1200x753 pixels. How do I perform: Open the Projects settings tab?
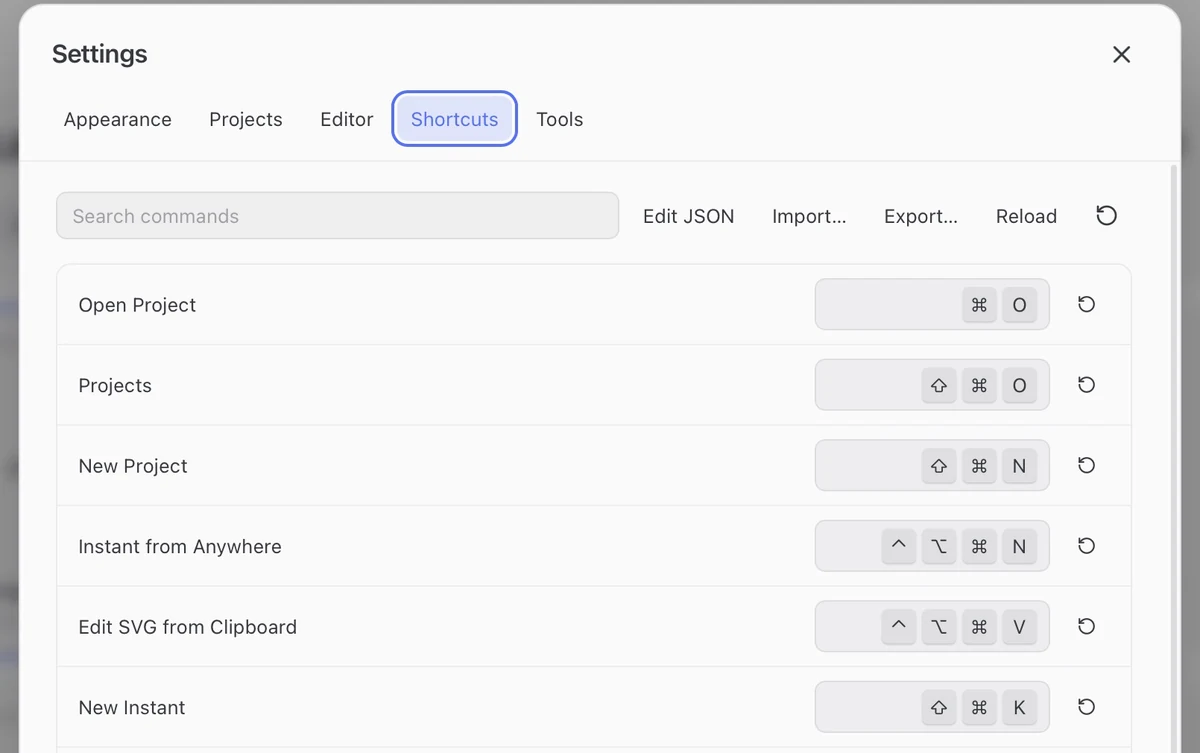[246, 119]
